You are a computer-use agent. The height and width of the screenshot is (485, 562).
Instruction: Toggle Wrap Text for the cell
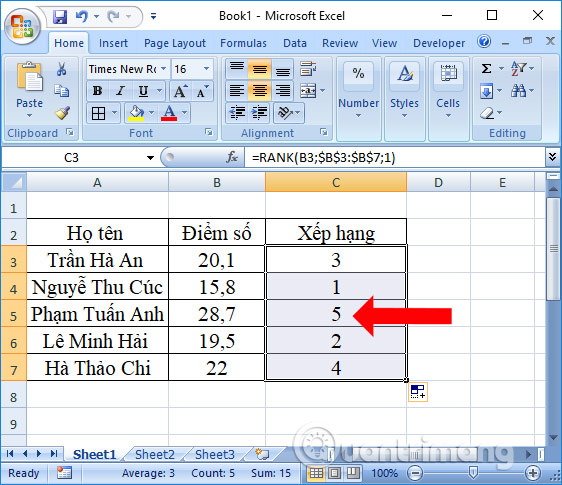[308, 68]
